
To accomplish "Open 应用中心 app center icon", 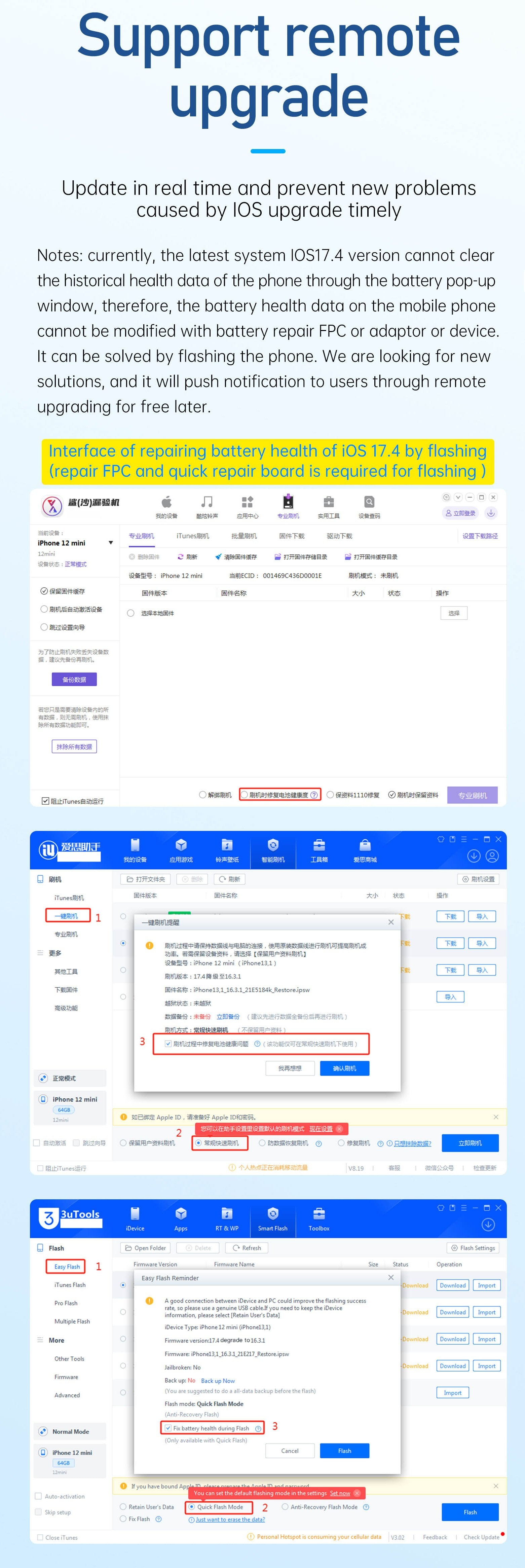I will tap(247, 502).
